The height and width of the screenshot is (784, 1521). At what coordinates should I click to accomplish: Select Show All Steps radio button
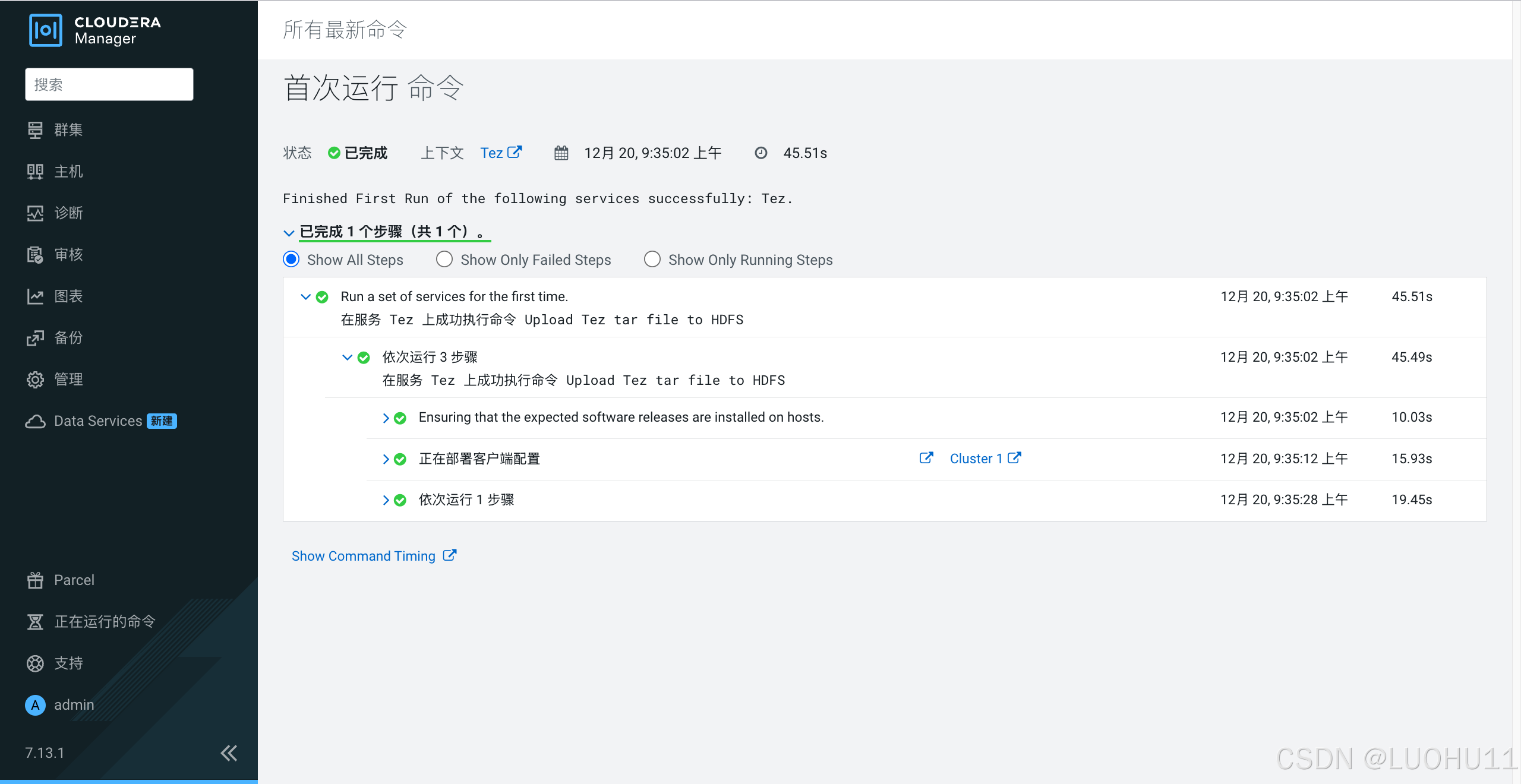click(x=291, y=260)
